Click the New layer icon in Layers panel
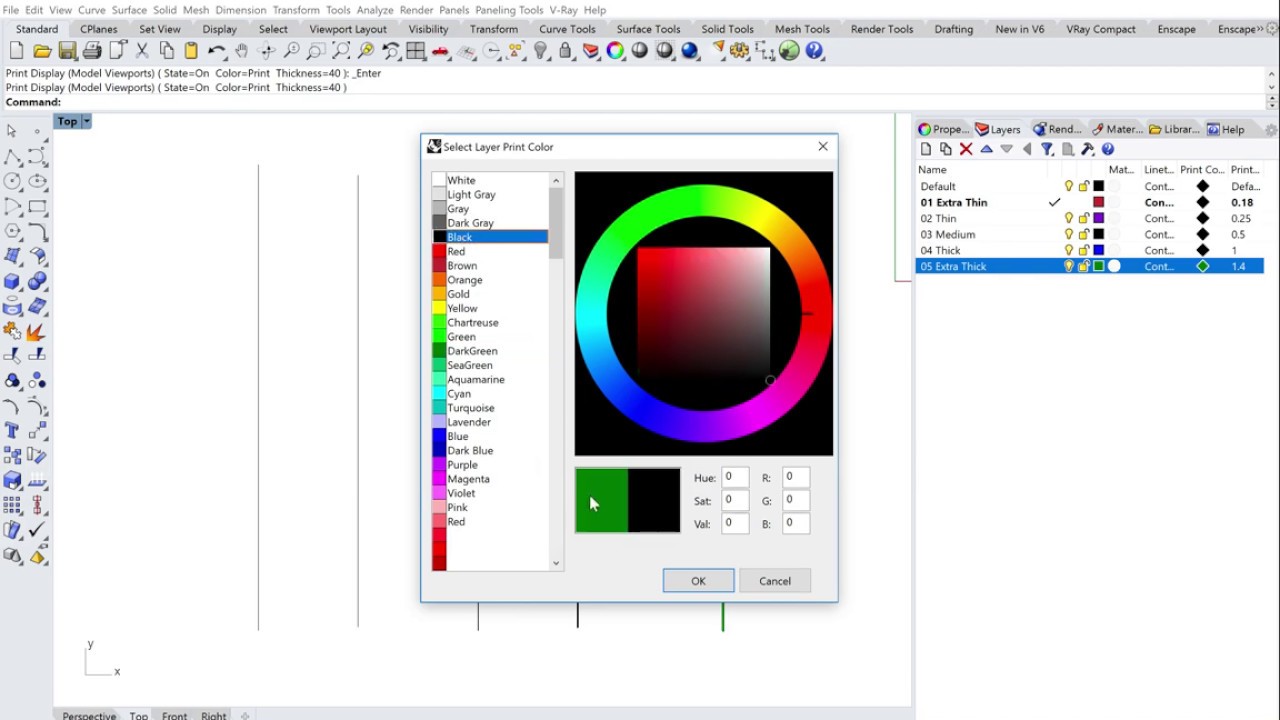1280x720 pixels. pyautogui.click(x=926, y=149)
